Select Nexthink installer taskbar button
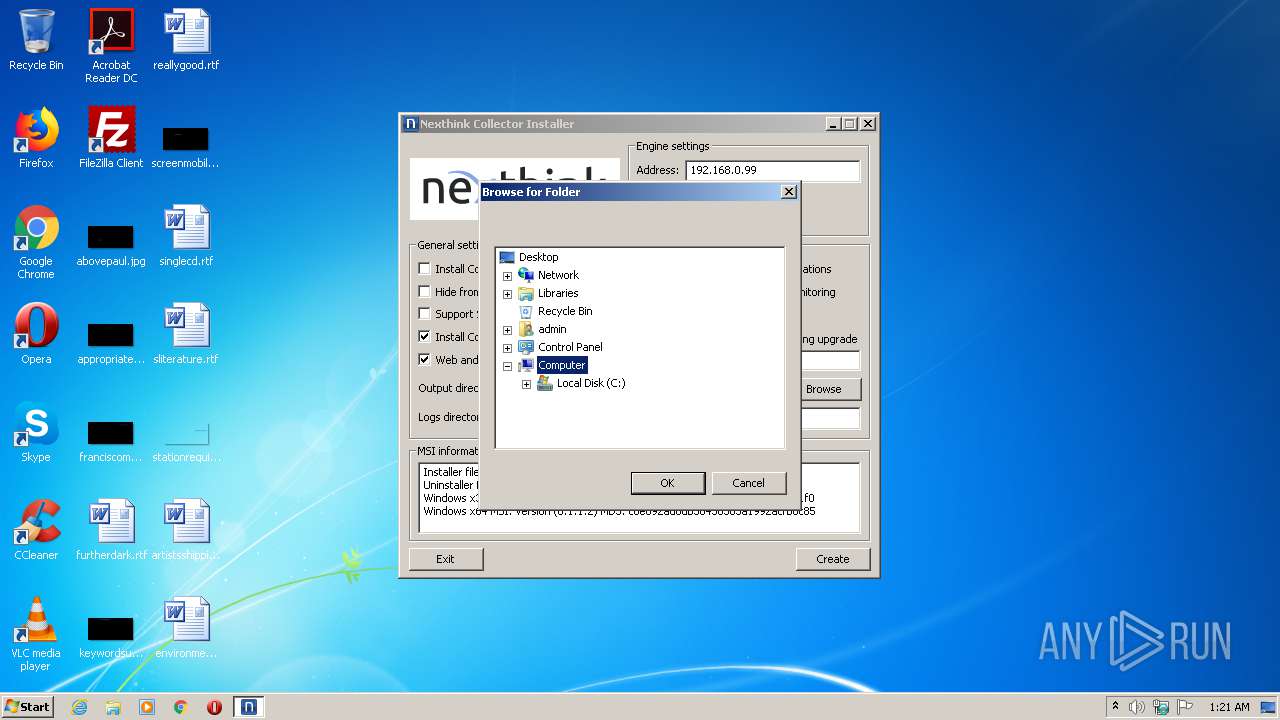Screen dimensions: 1280x720 (248, 707)
